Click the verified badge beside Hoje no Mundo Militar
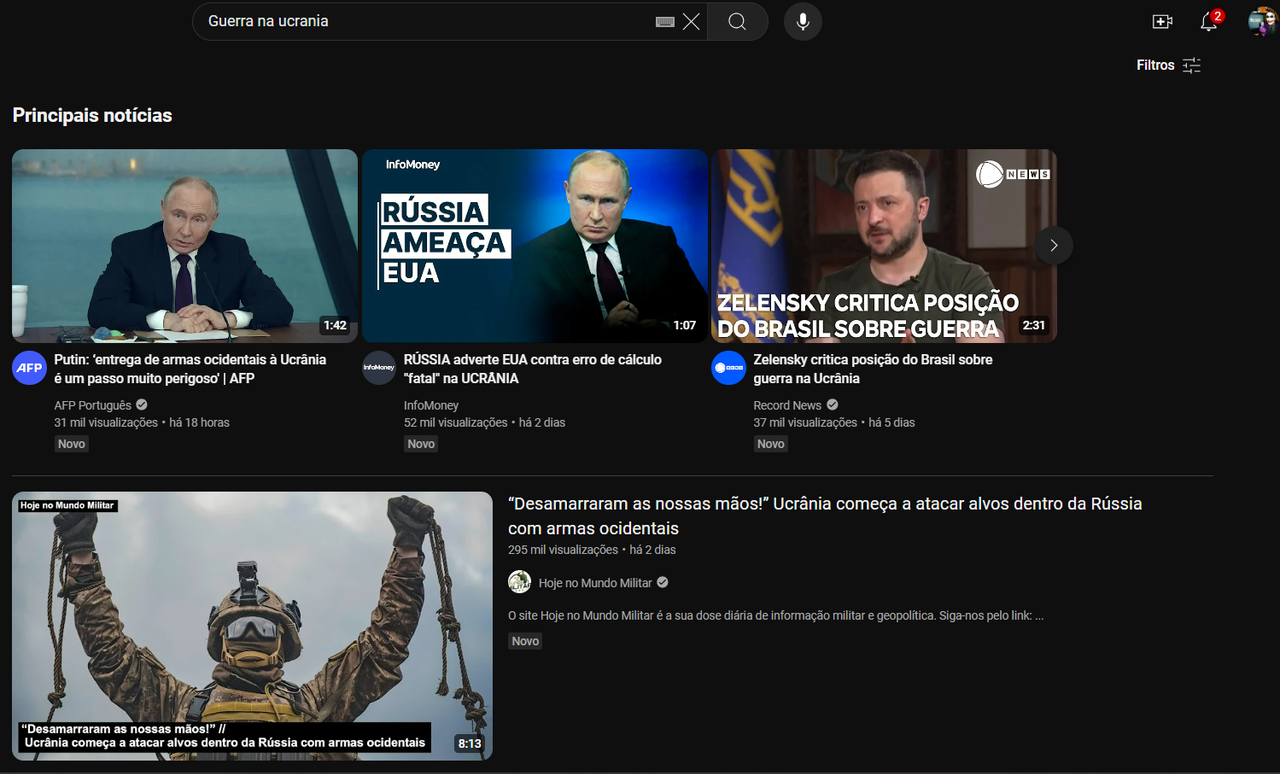The width and height of the screenshot is (1280, 774). 662,583
